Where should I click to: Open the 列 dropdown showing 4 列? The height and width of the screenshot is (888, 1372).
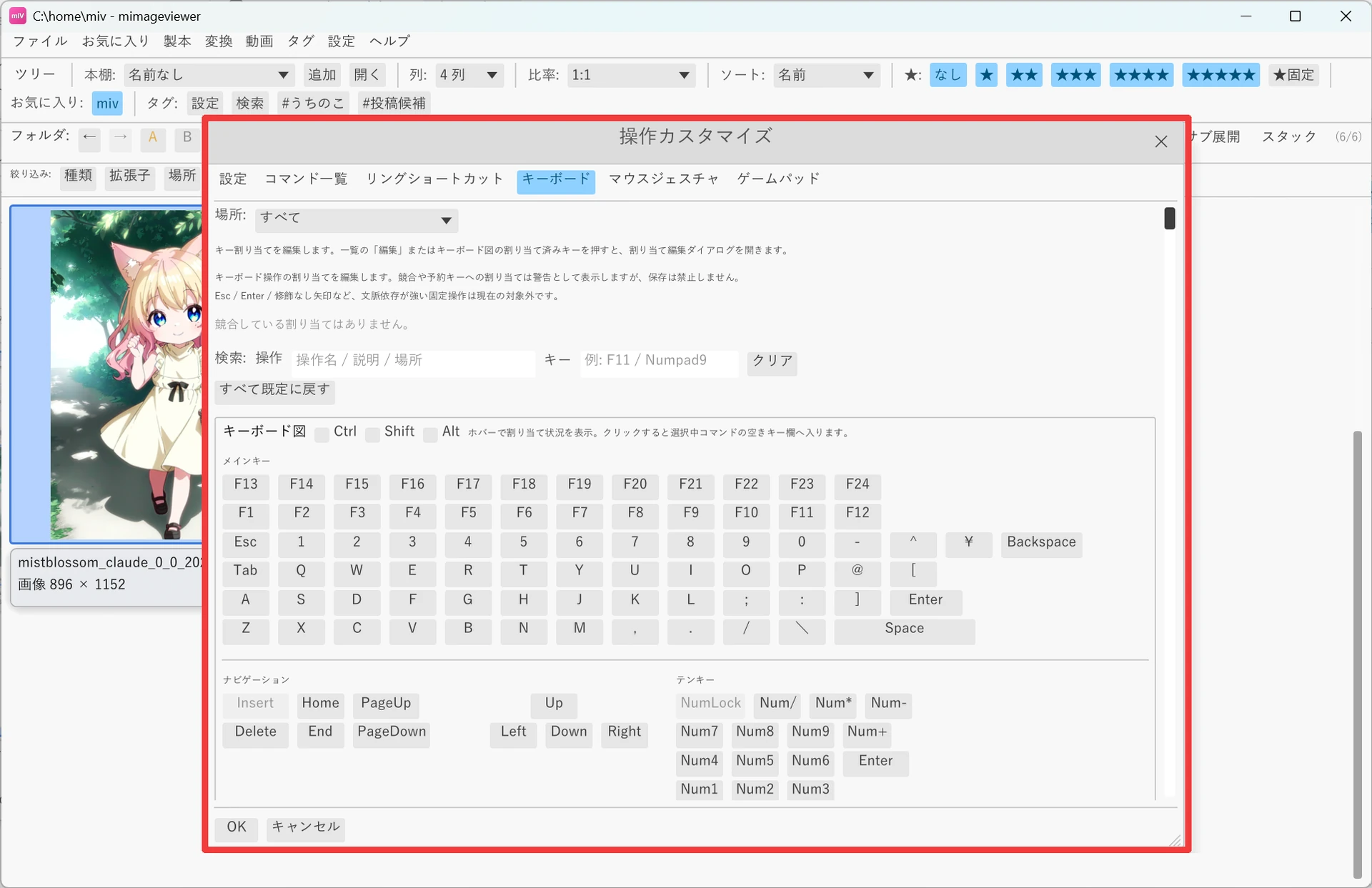[469, 75]
